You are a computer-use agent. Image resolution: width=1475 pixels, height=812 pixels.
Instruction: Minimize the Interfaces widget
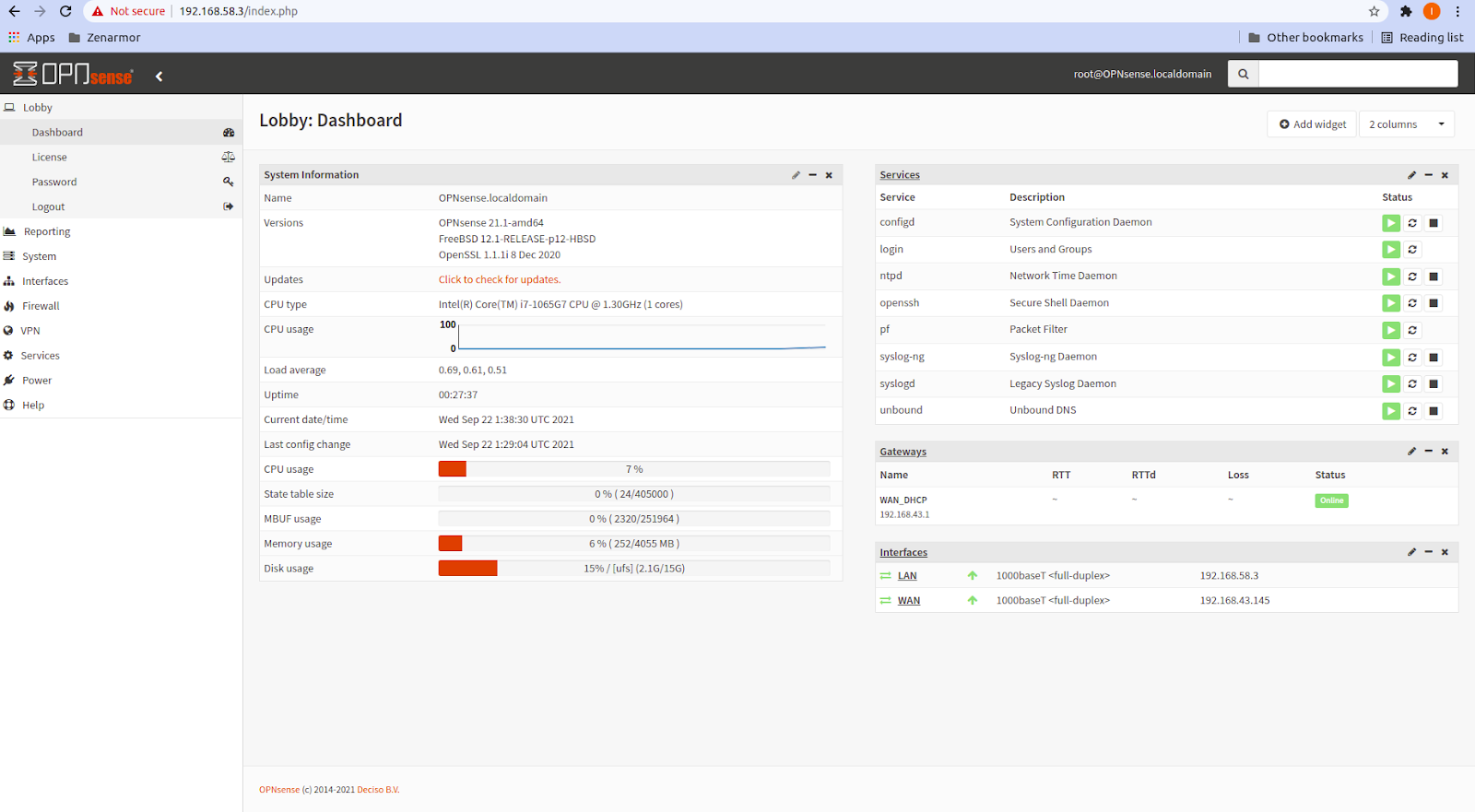[x=1428, y=552]
